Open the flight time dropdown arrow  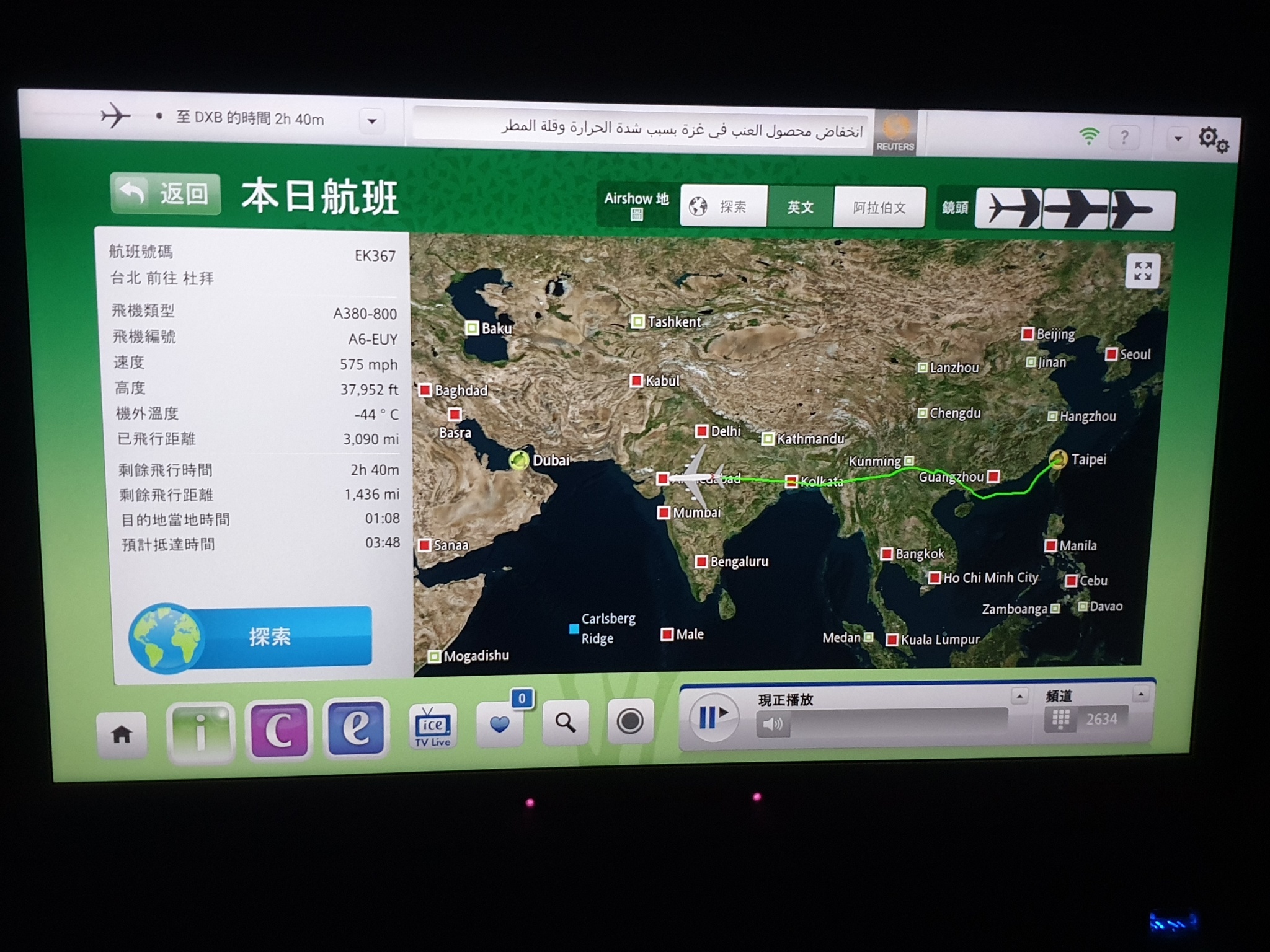click(x=372, y=121)
